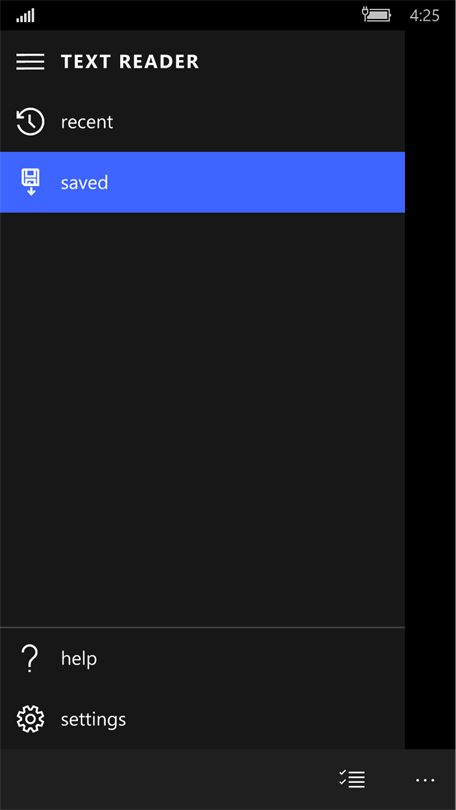Click the saved floppy-disk icon

coord(30,182)
